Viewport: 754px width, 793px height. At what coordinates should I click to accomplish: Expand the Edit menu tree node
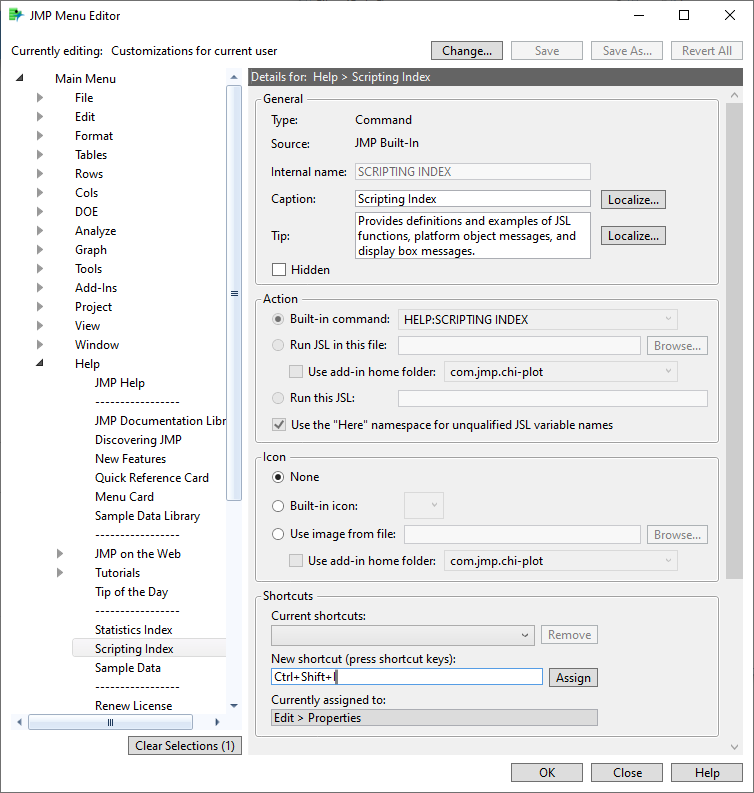click(40, 117)
